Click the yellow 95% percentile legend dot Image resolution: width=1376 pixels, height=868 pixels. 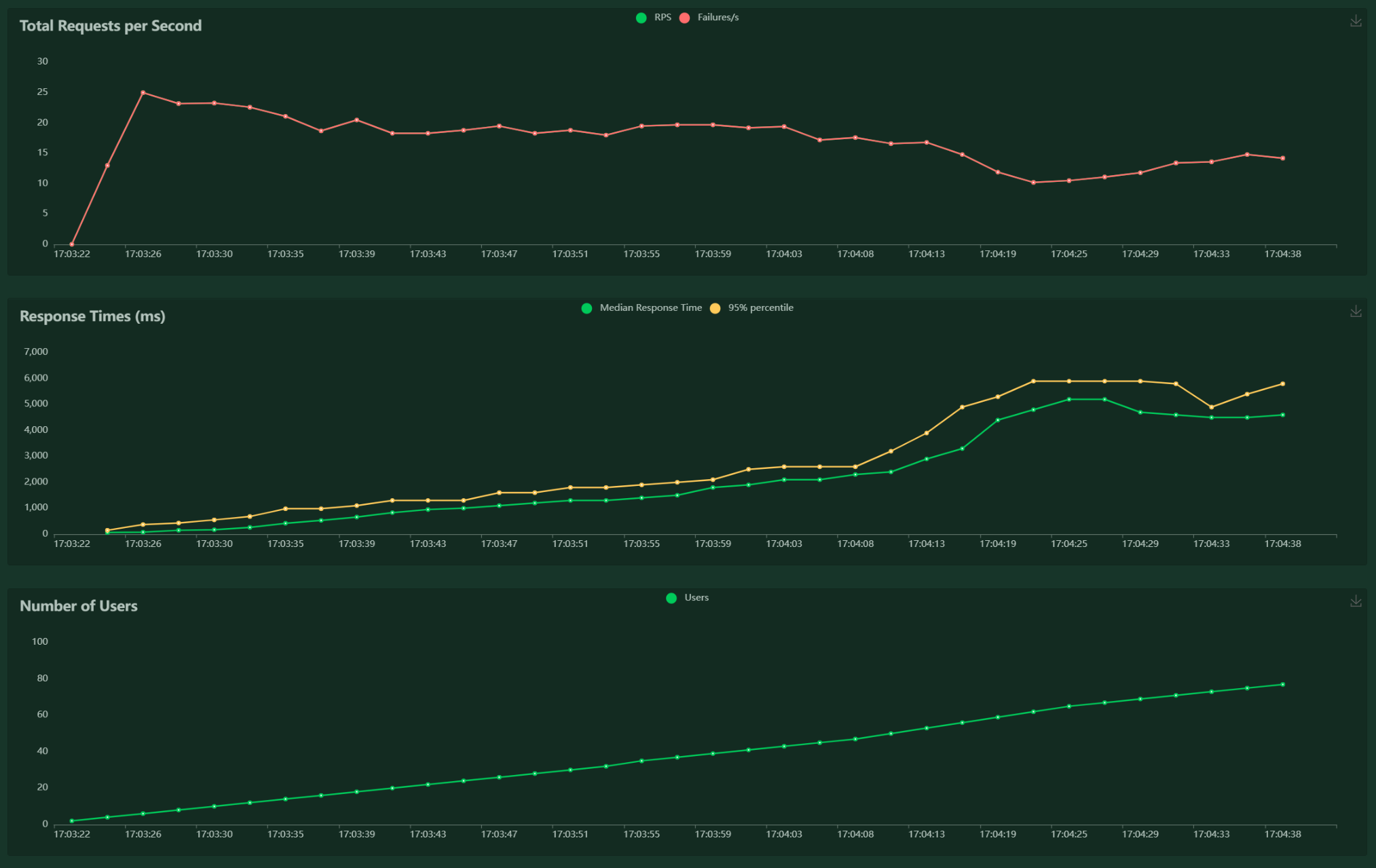coord(715,308)
